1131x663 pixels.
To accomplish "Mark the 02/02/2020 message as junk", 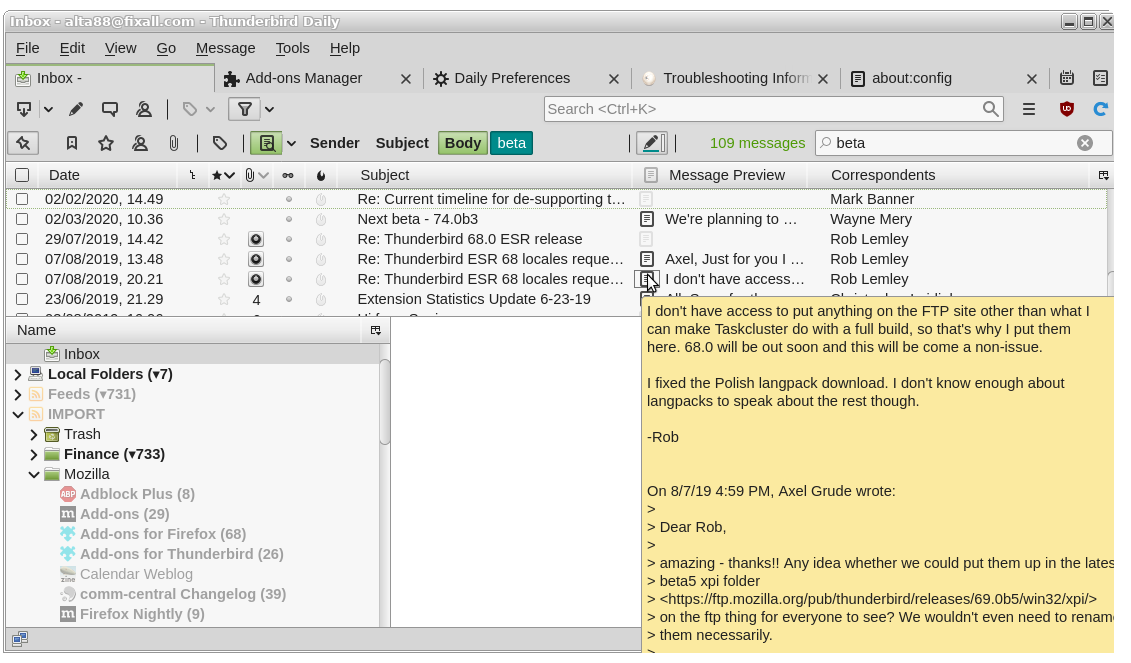I will [321, 199].
